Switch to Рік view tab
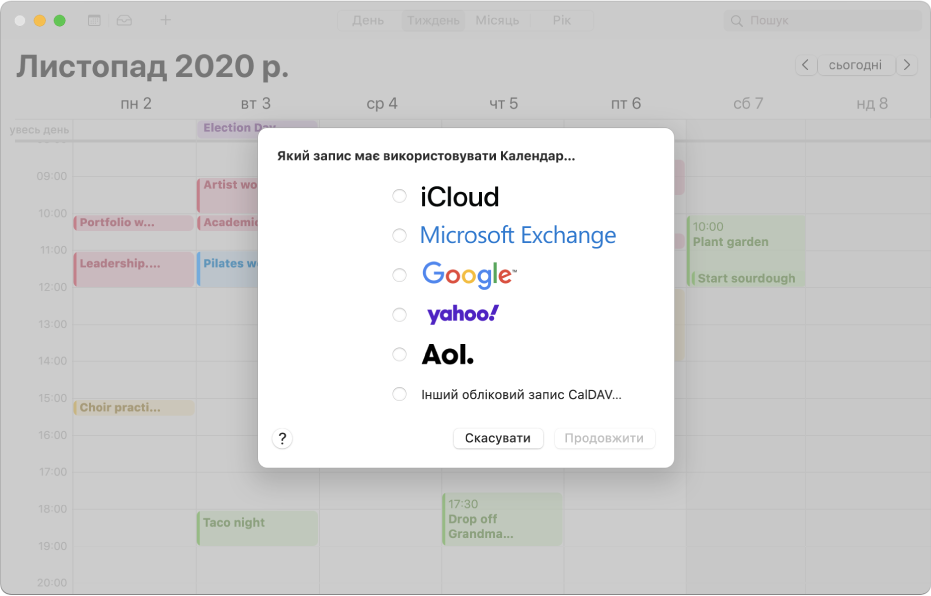931x596 pixels. 562,20
